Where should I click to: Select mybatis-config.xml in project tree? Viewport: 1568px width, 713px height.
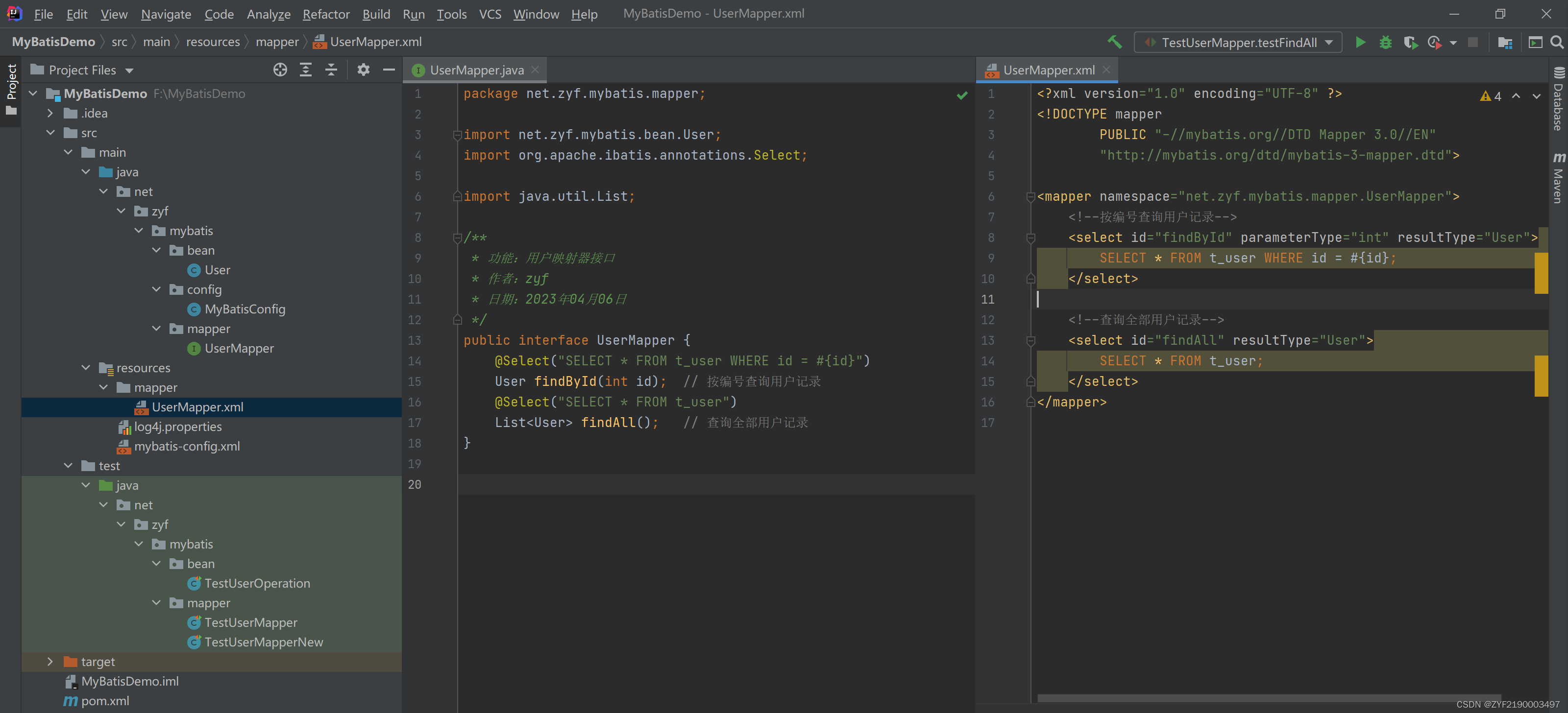(187, 446)
